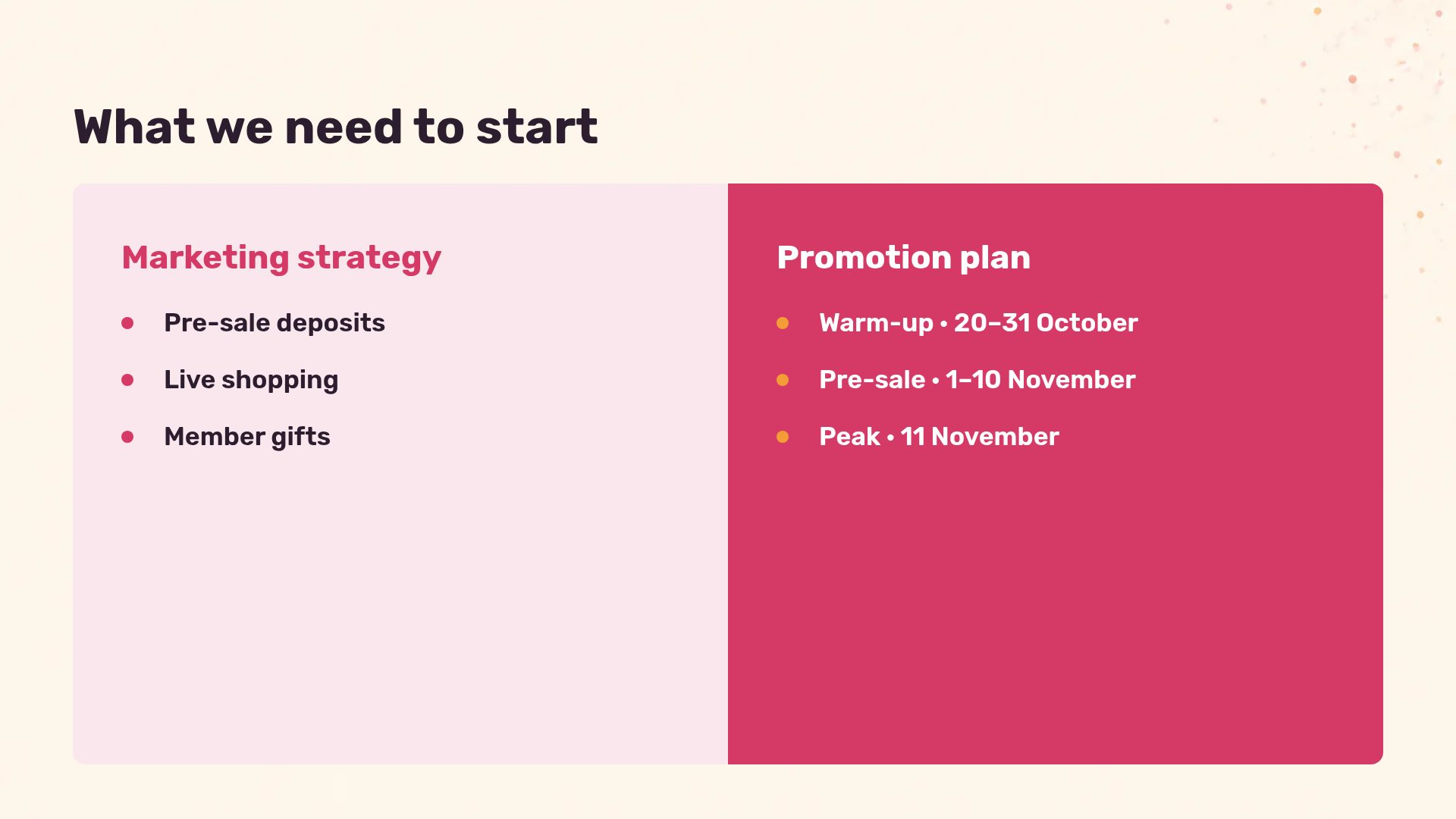The width and height of the screenshot is (1456, 819).
Task: Click the orange bullet beside Peak
Action: point(783,437)
